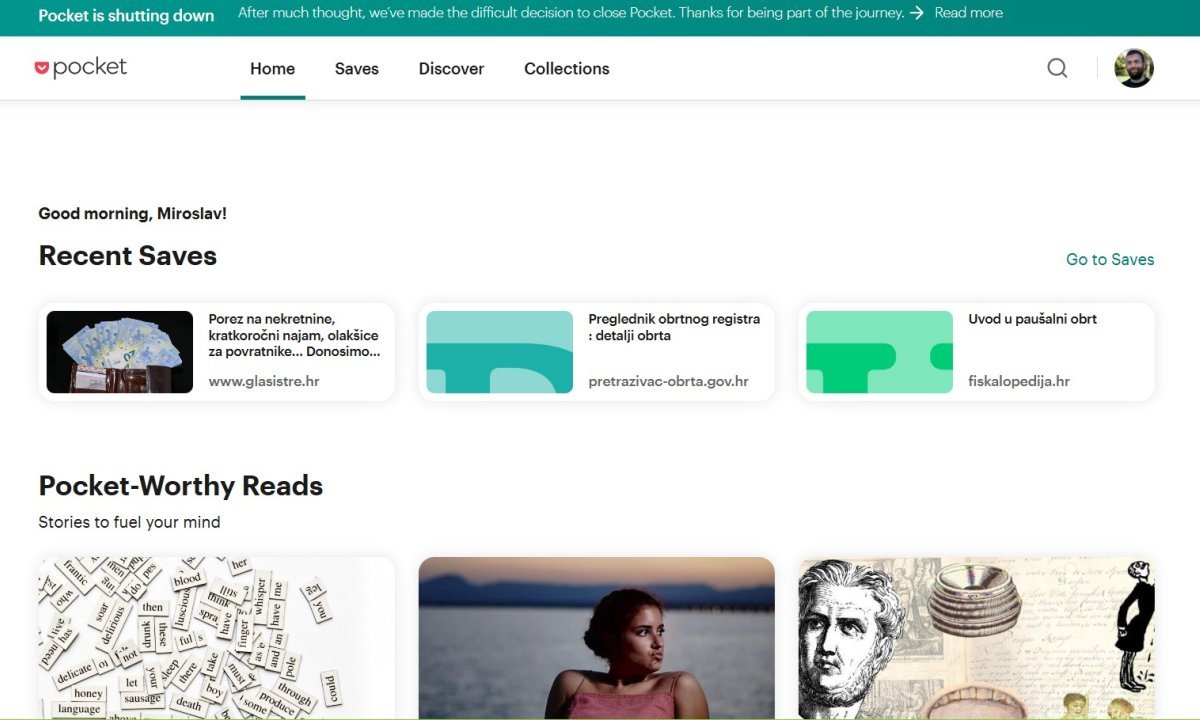Open Uvod u paušalni obrt title
This screenshot has width=1200, height=720.
click(1032, 319)
